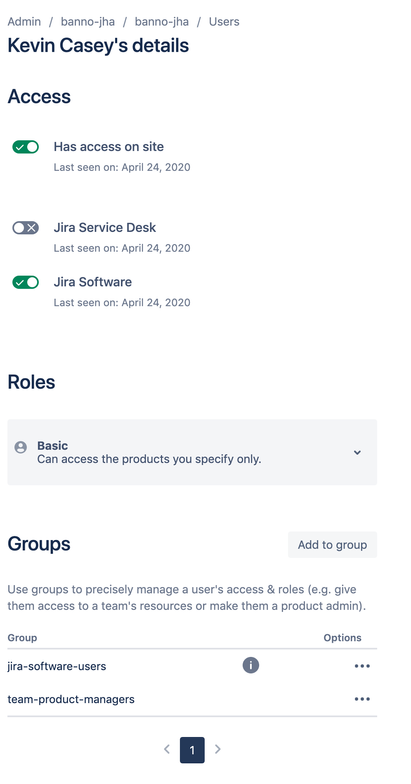Click the Add to group button
Screen dimensions: 411x784
tap(332, 544)
